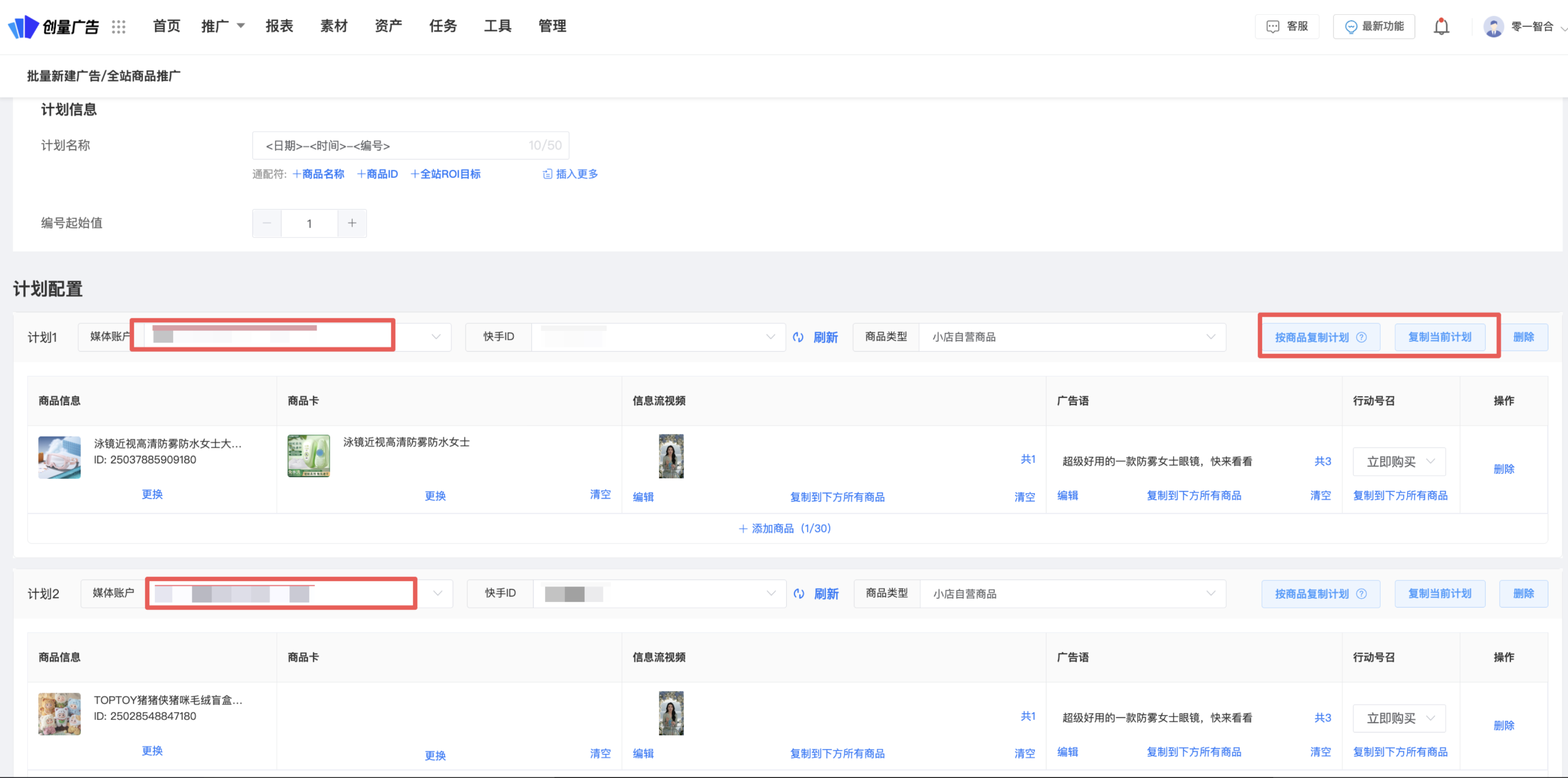Open 管理 in top navigation

[552, 26]
